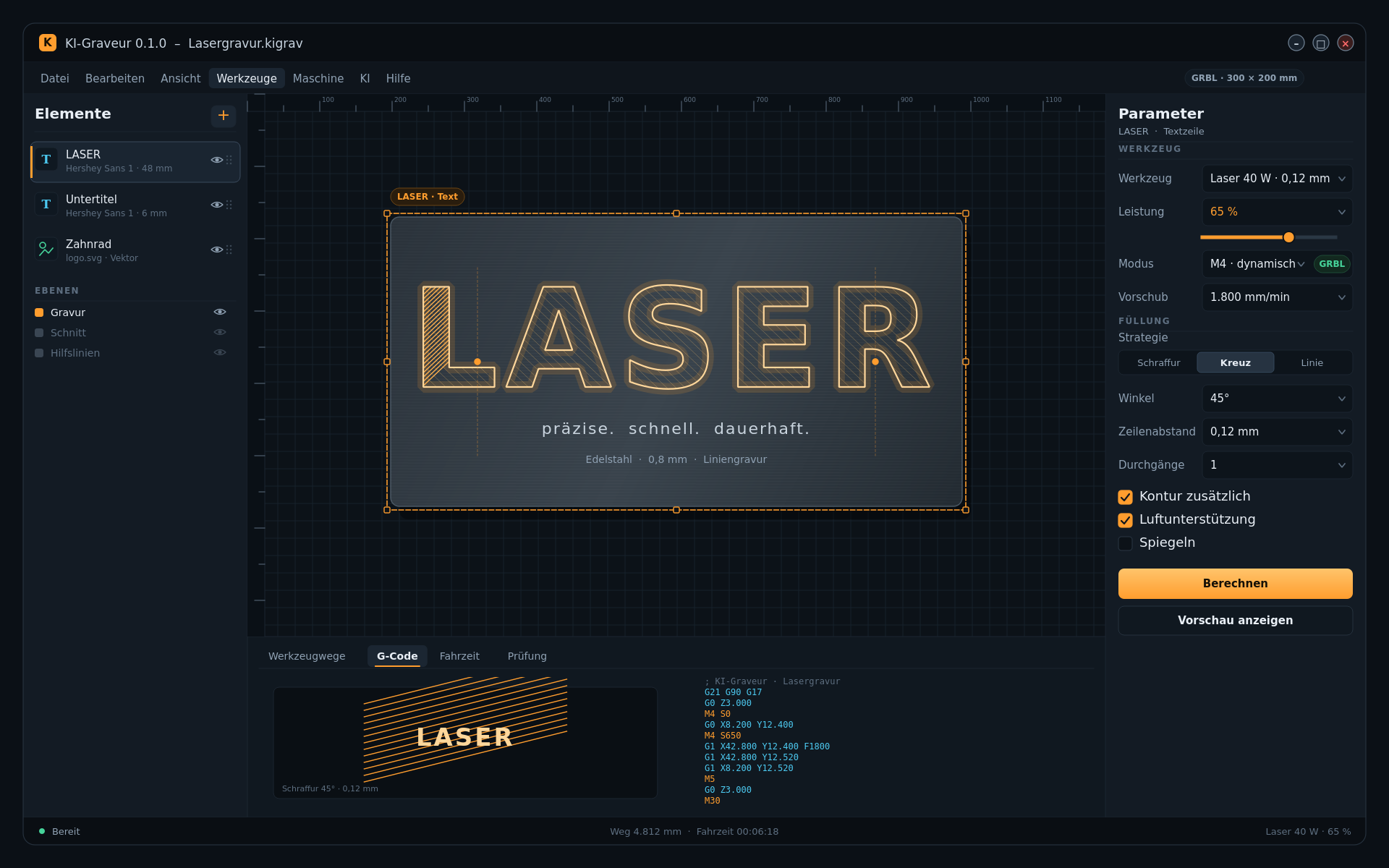The width and height of the screenshot is (1389, 868).
Task: Click the orange Gravur layer color square
Action: [x=39, y=312]
